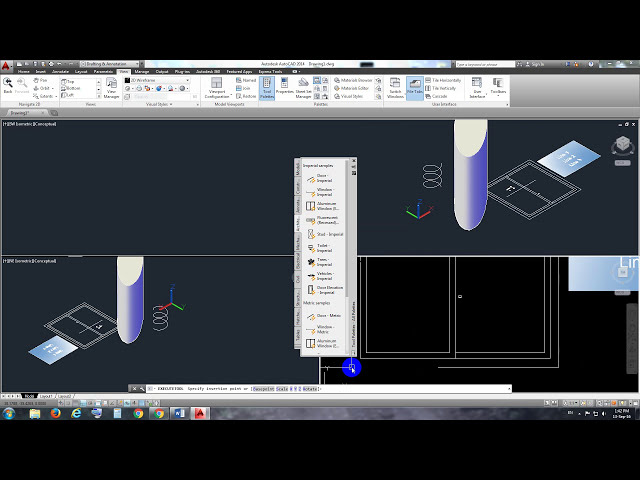This screenshot has height=480, width=640.
Task: Open View Manager
Action: (111, 88)
